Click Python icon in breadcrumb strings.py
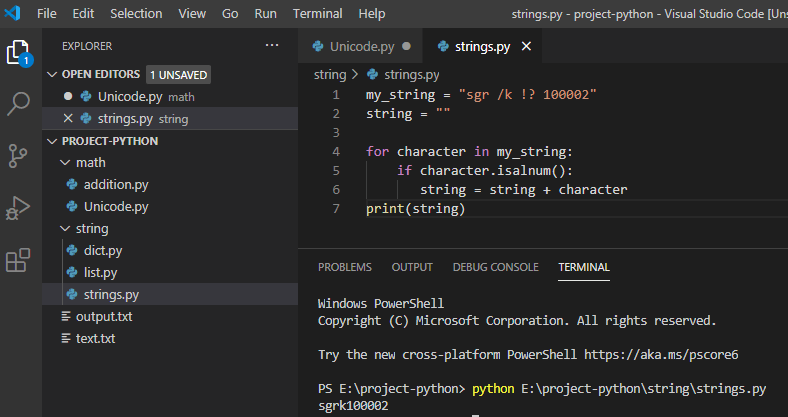Image resolution: width=788 pixels, height=417 pixels. (x=372, y=75)
